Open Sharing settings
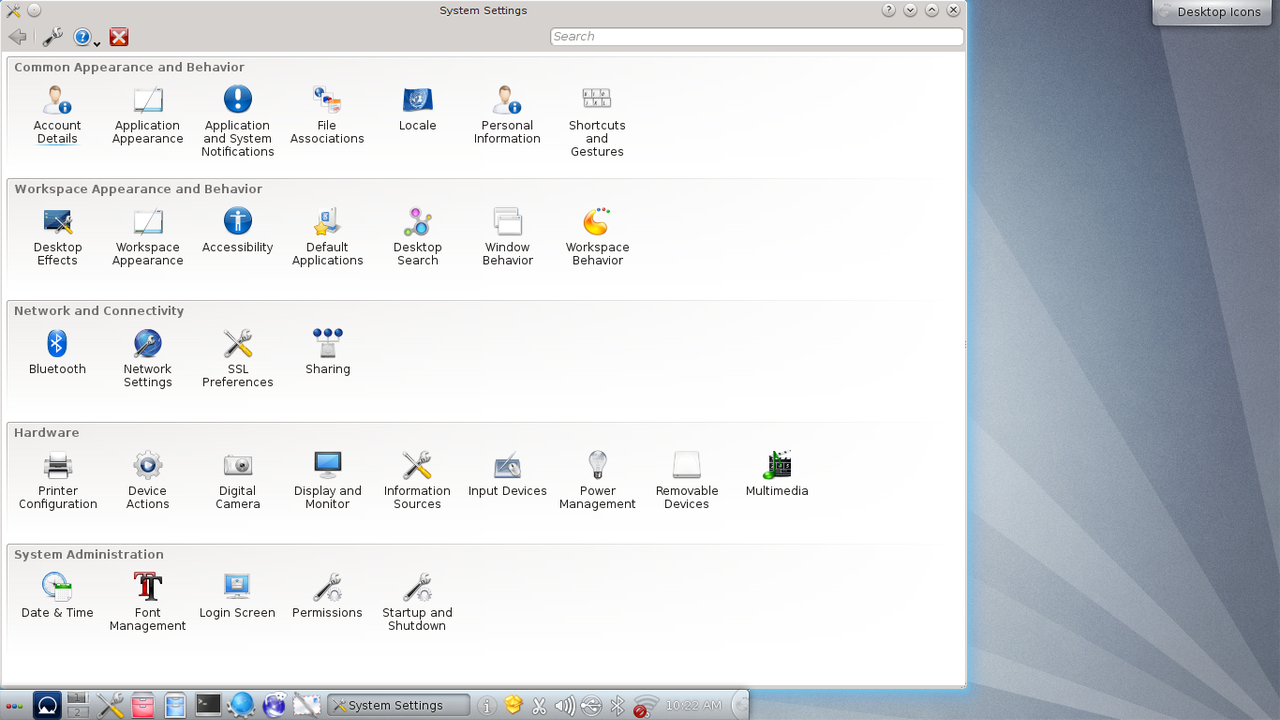This screenshot has width=1280, height=720. pyautogui.click(x=327, y=353)
